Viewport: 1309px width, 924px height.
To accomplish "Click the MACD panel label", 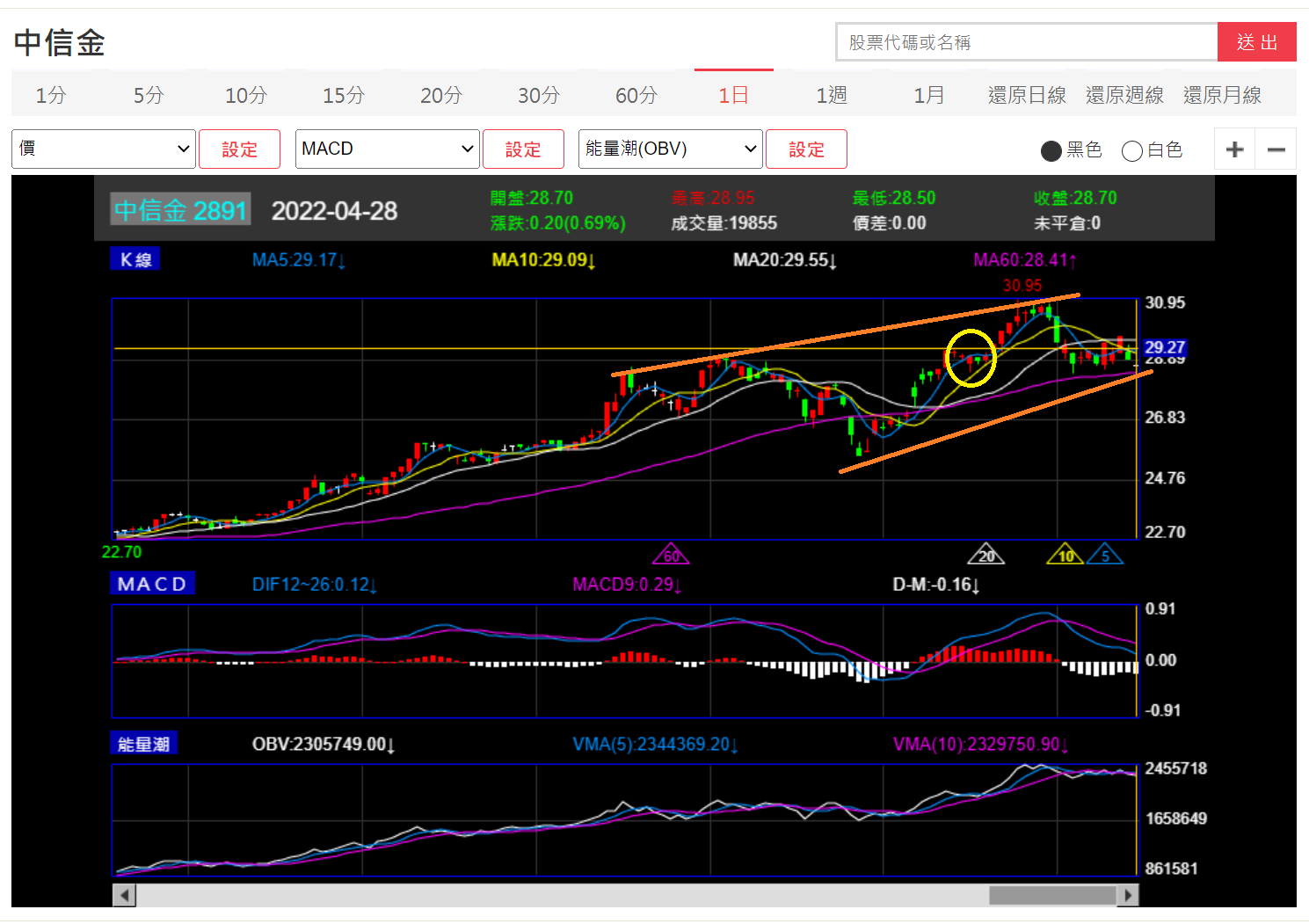I will [x=153, y=584].
